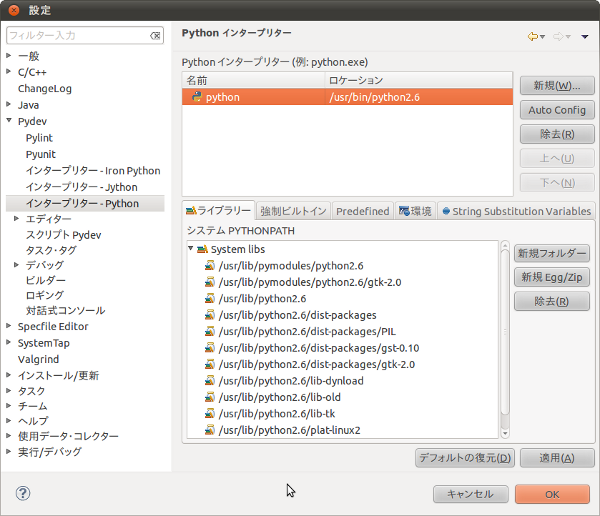Click icon beside /usr/lib/pymodules/python2.6/gtk-2.0
Viewport: 600px width, 516px height.
tap(209, 282)
